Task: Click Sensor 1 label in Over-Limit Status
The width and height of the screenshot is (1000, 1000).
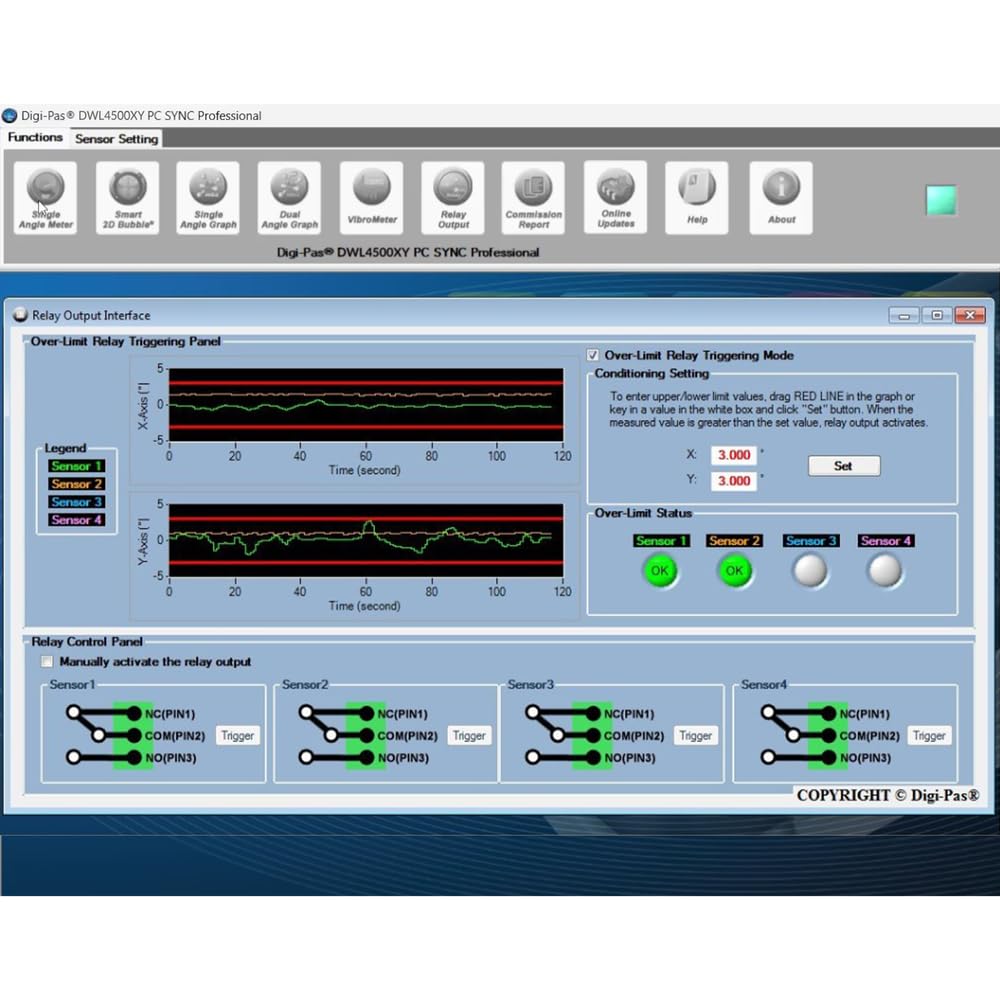Action: point(661,541)
